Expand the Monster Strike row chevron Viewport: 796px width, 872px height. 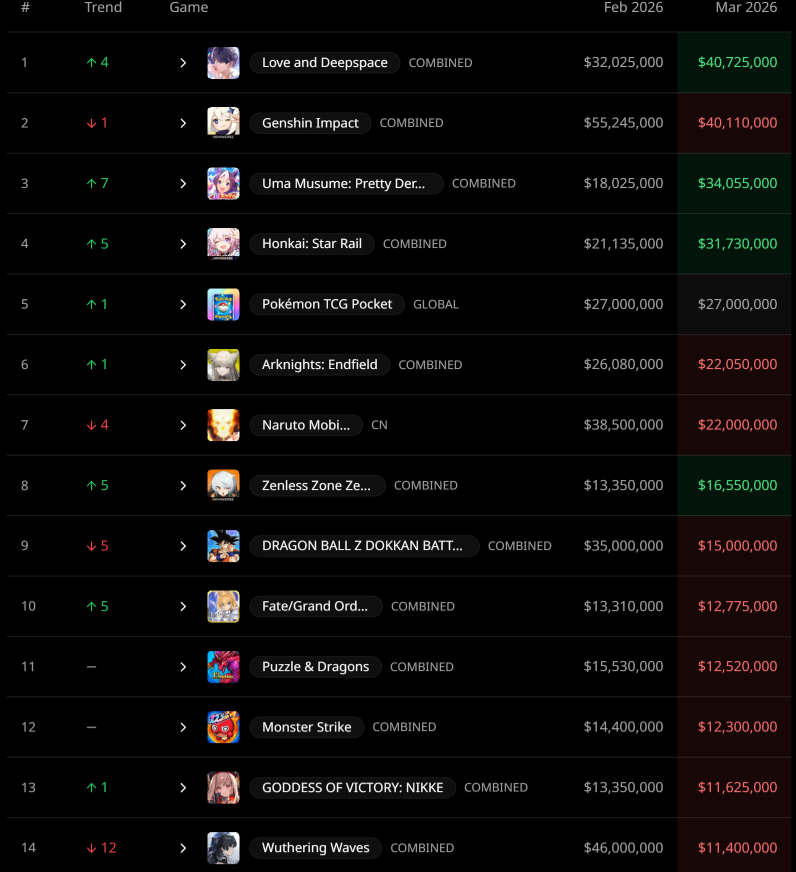click(183, 727)
